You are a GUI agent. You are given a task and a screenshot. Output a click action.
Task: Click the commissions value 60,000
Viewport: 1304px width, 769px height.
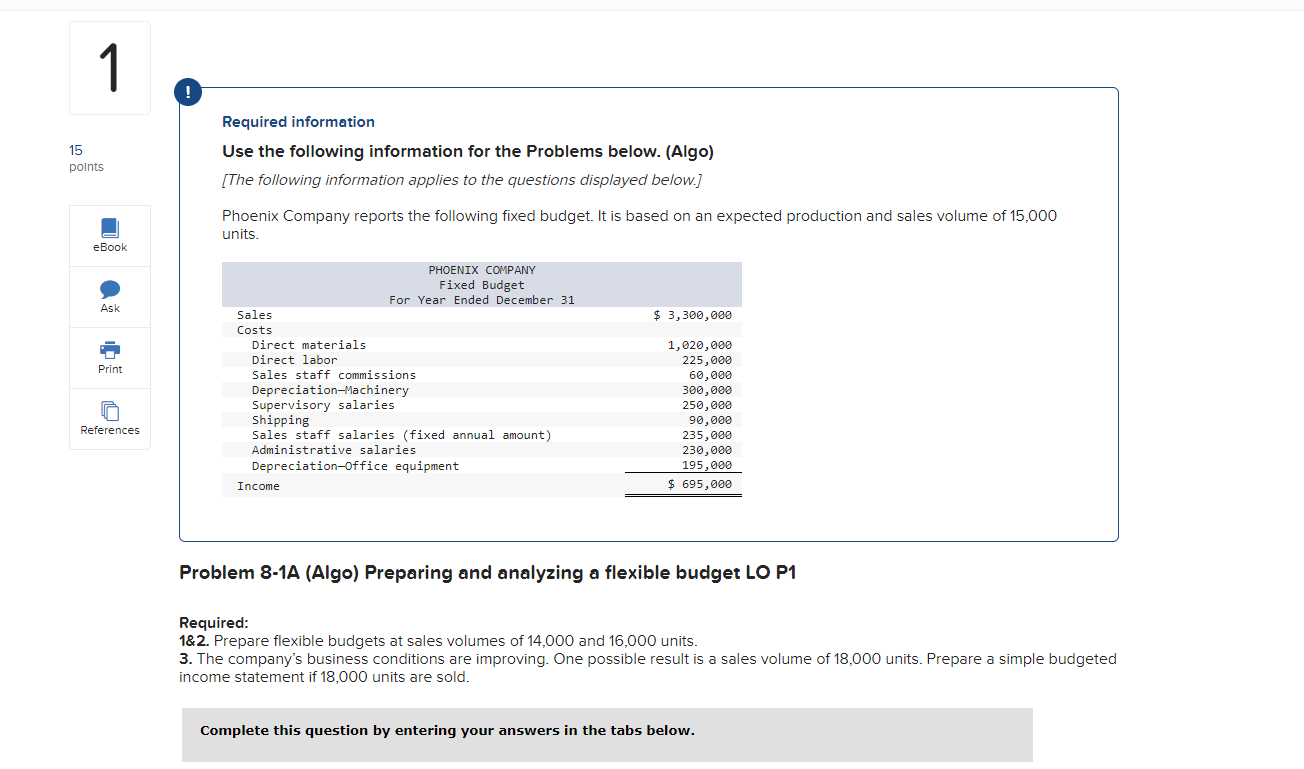point(710,375)
